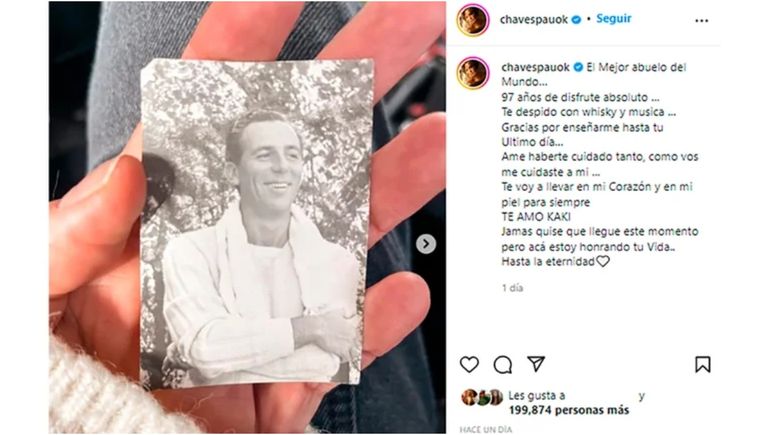Click the black-and-white photo in the post

pos(256,222)
